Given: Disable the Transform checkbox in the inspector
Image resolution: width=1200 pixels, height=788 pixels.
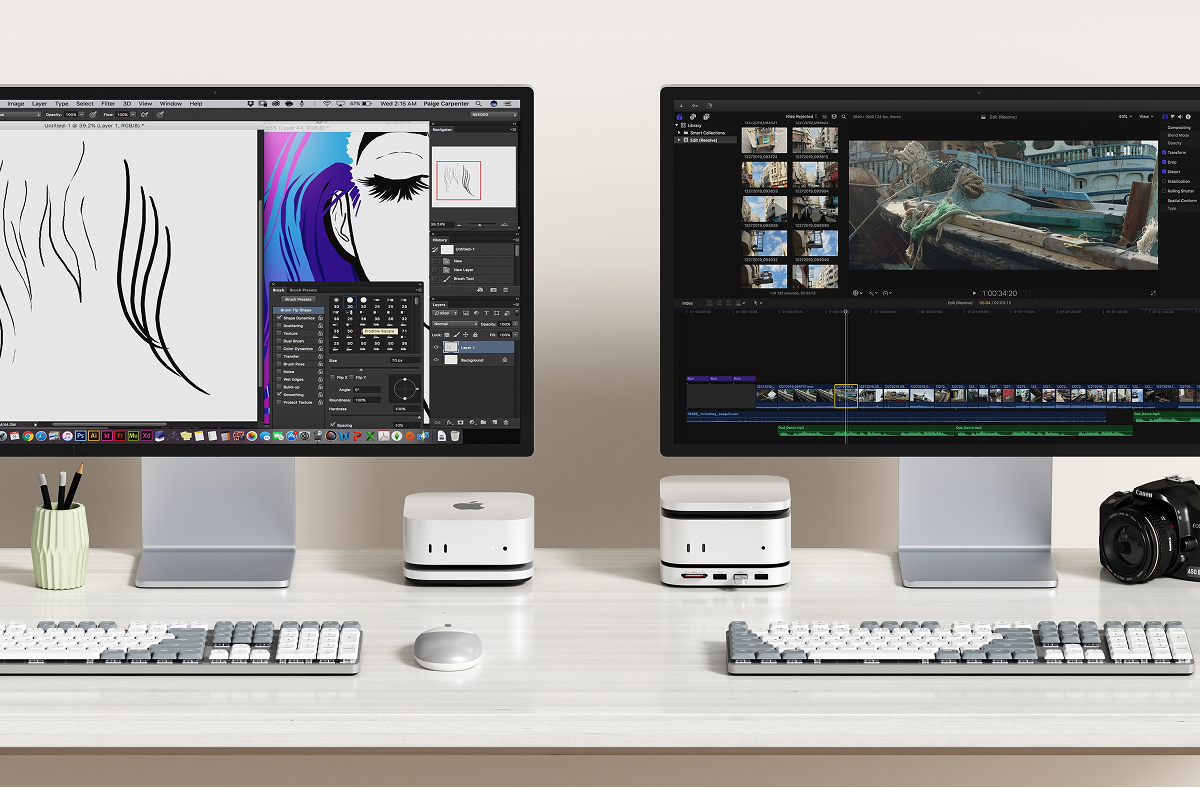Looking at the screenshot, I should 1164,153.
